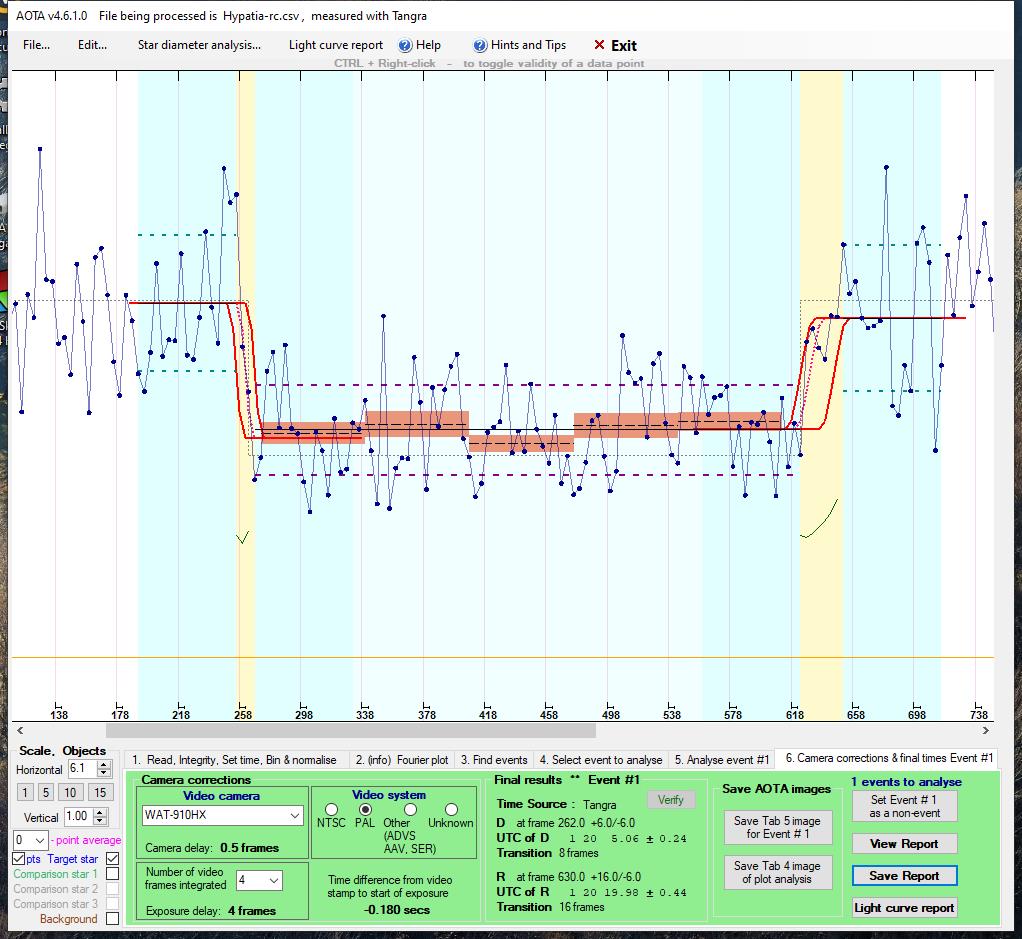Open the File... menu
Screen dimensions: 1022x939
36,45
